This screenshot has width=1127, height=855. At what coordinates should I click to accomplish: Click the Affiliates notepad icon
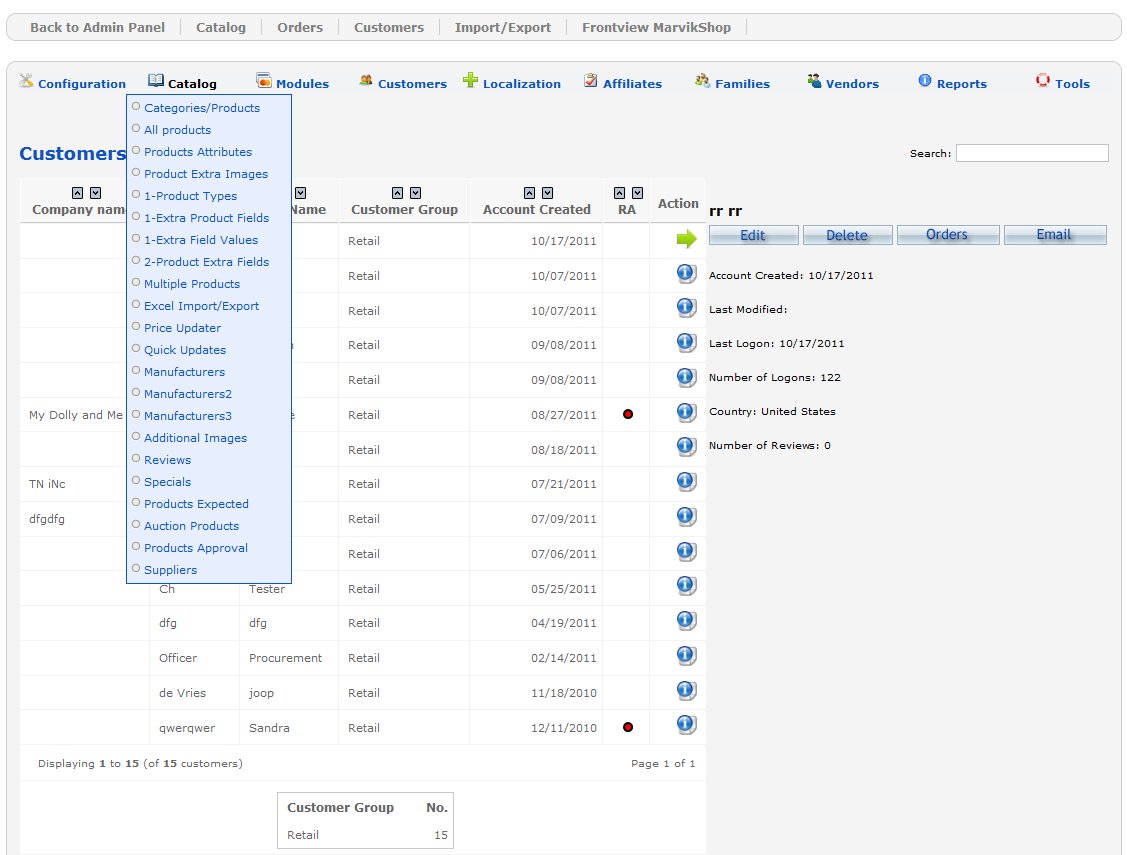click(x=591, y=80)
